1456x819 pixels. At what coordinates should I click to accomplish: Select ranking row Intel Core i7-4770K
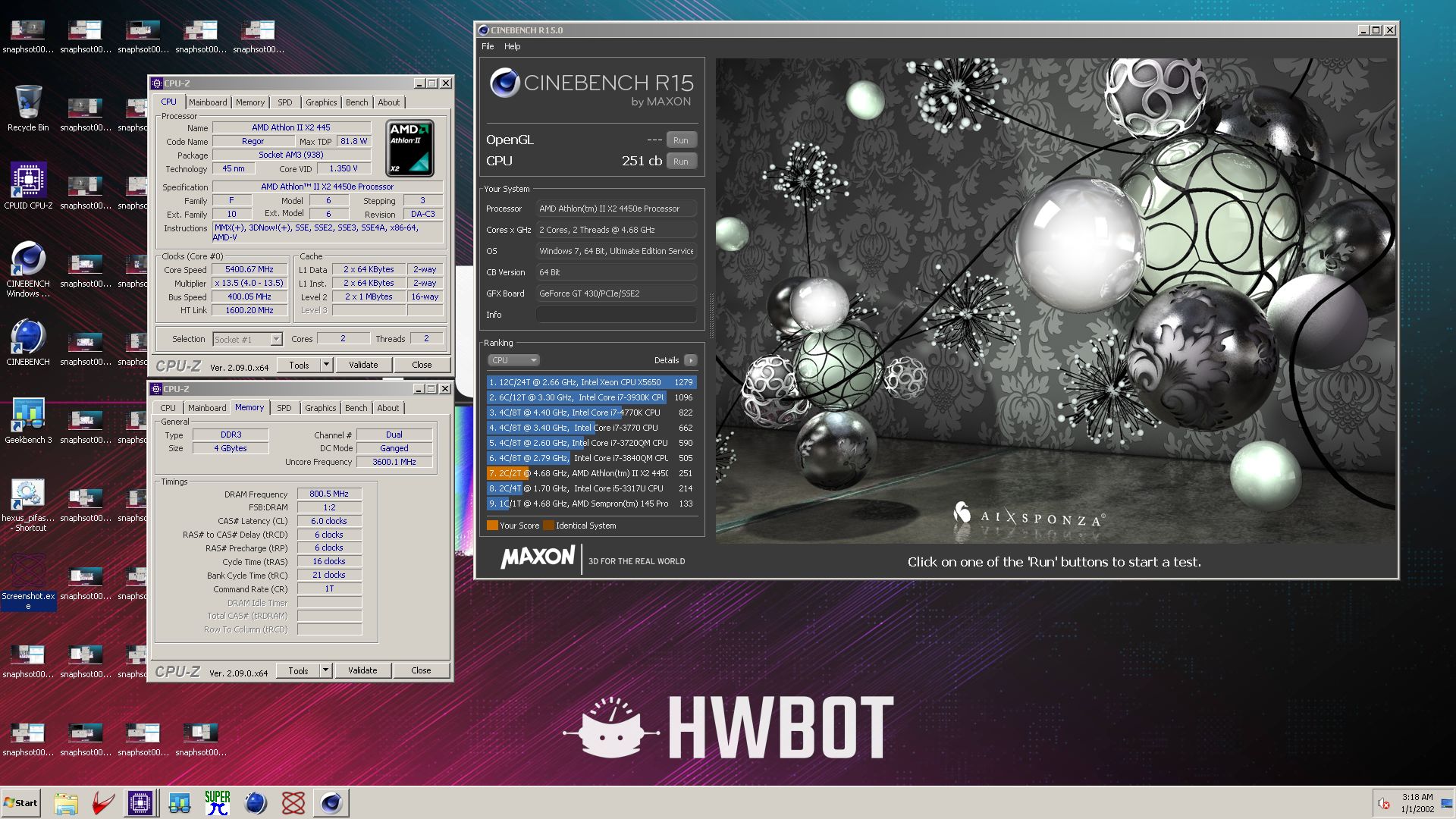tap(591, 413)
